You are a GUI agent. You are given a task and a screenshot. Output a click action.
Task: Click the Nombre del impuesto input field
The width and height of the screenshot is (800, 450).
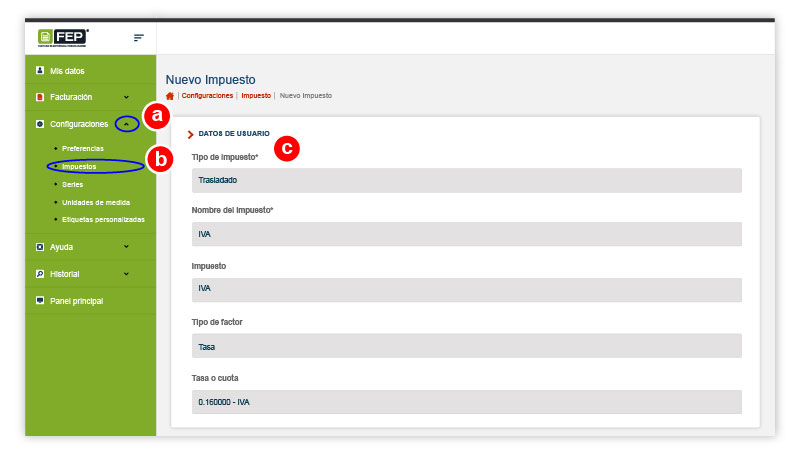[x=466, y=234]
